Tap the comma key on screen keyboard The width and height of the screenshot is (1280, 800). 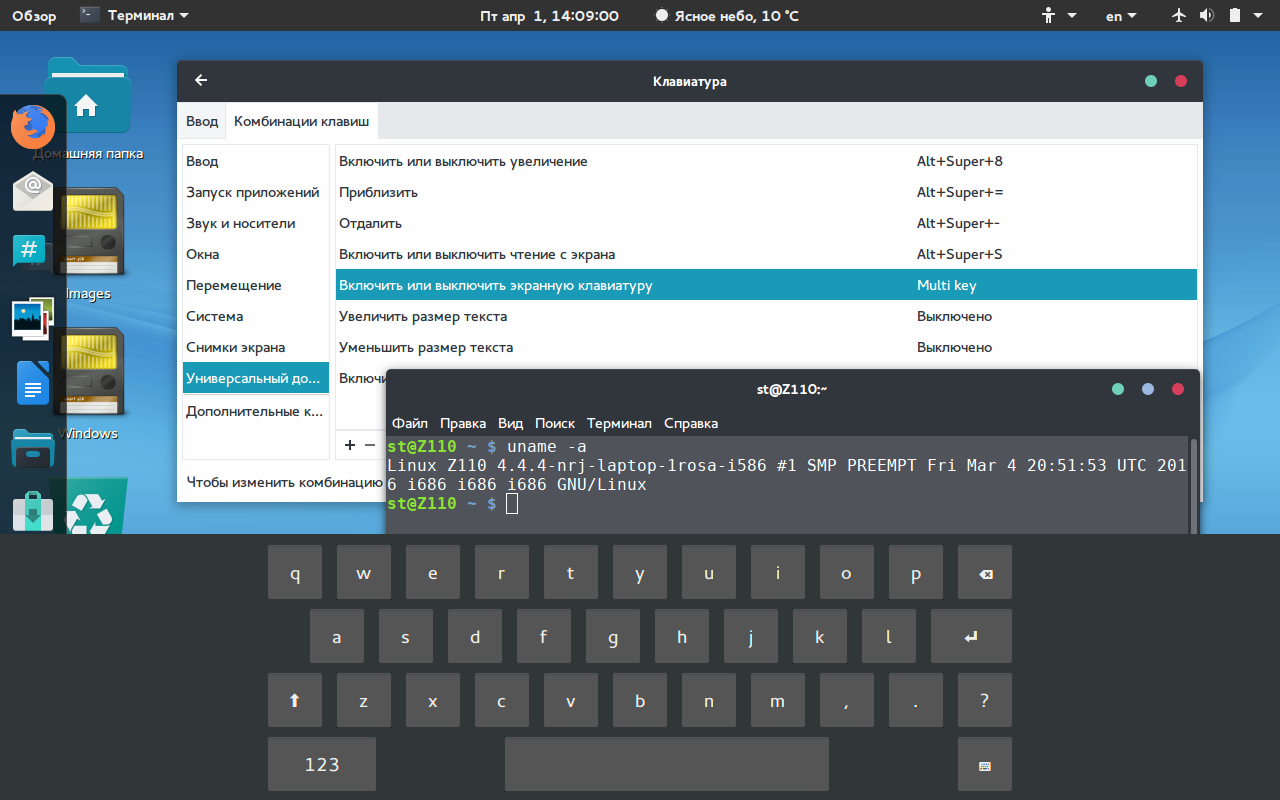pos(847,700)
